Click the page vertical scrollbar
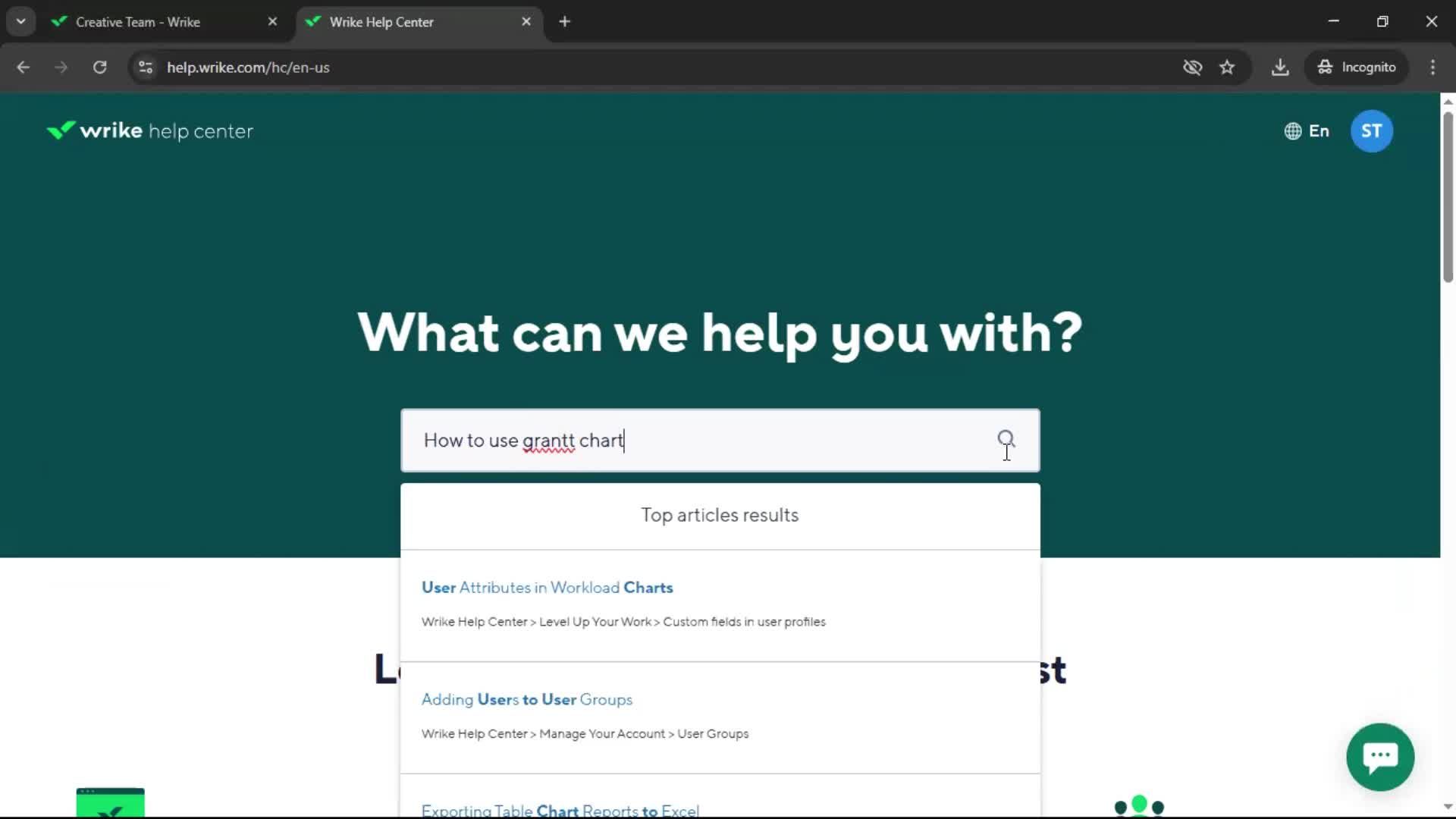The image size is (1456, 819). [x=1448, y=197]
